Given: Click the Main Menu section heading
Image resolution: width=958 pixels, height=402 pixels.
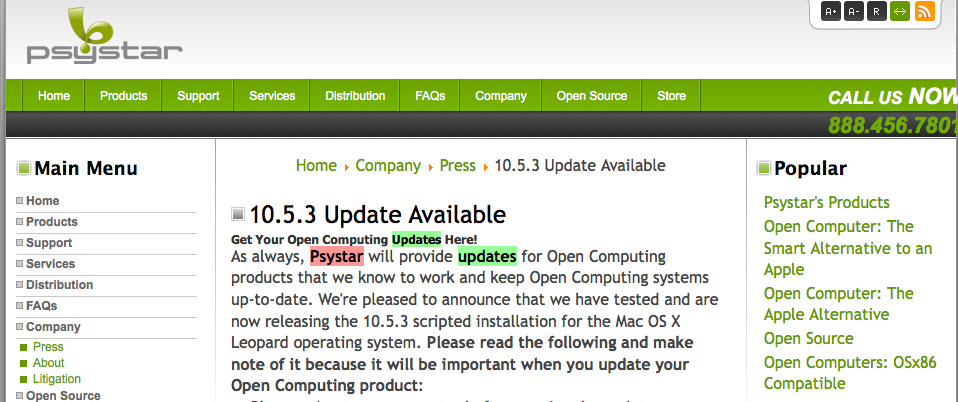Looking at the screenshot, I should pyautogui.click(x=86, y=168).
